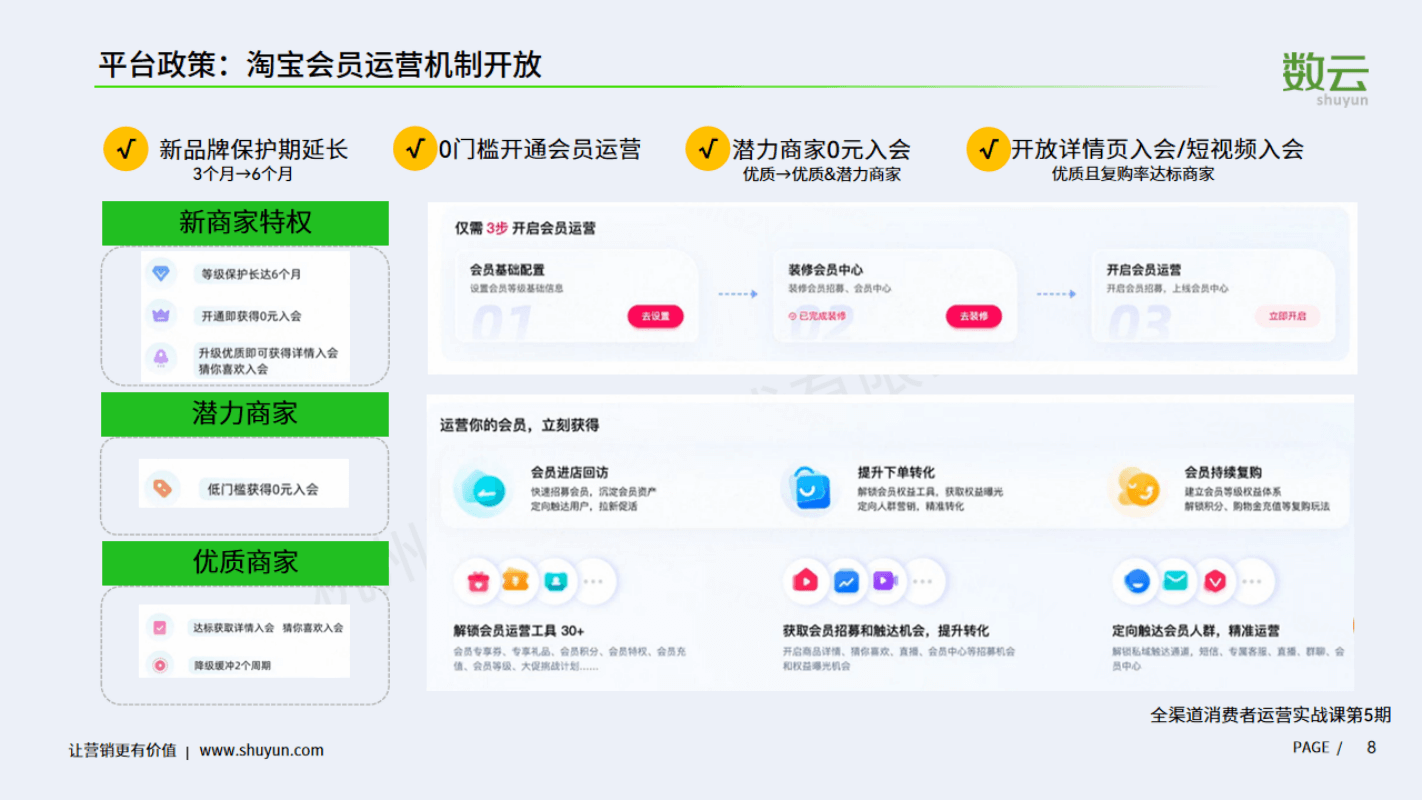Click the orange coupon ticket icon

pyautogui.click(x=515, y=580)
